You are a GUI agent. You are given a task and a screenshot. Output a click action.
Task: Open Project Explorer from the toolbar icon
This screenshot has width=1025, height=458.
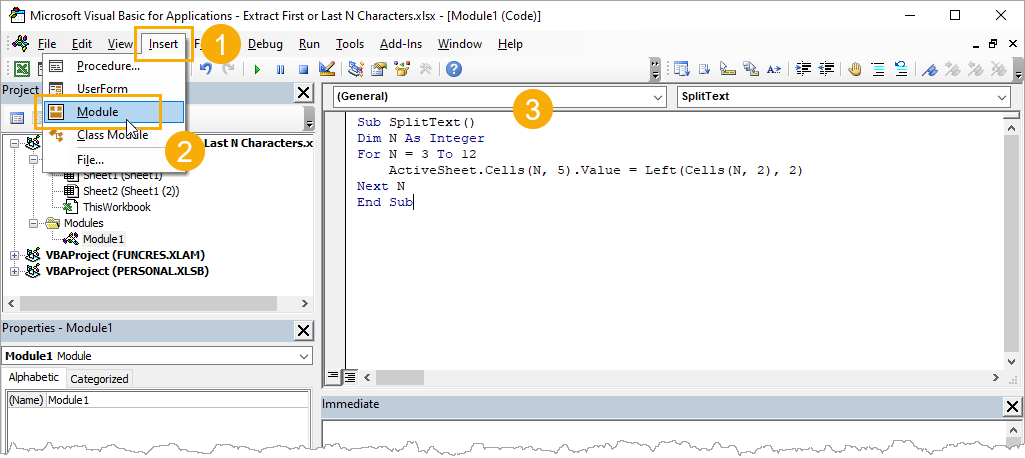[356, 69]
